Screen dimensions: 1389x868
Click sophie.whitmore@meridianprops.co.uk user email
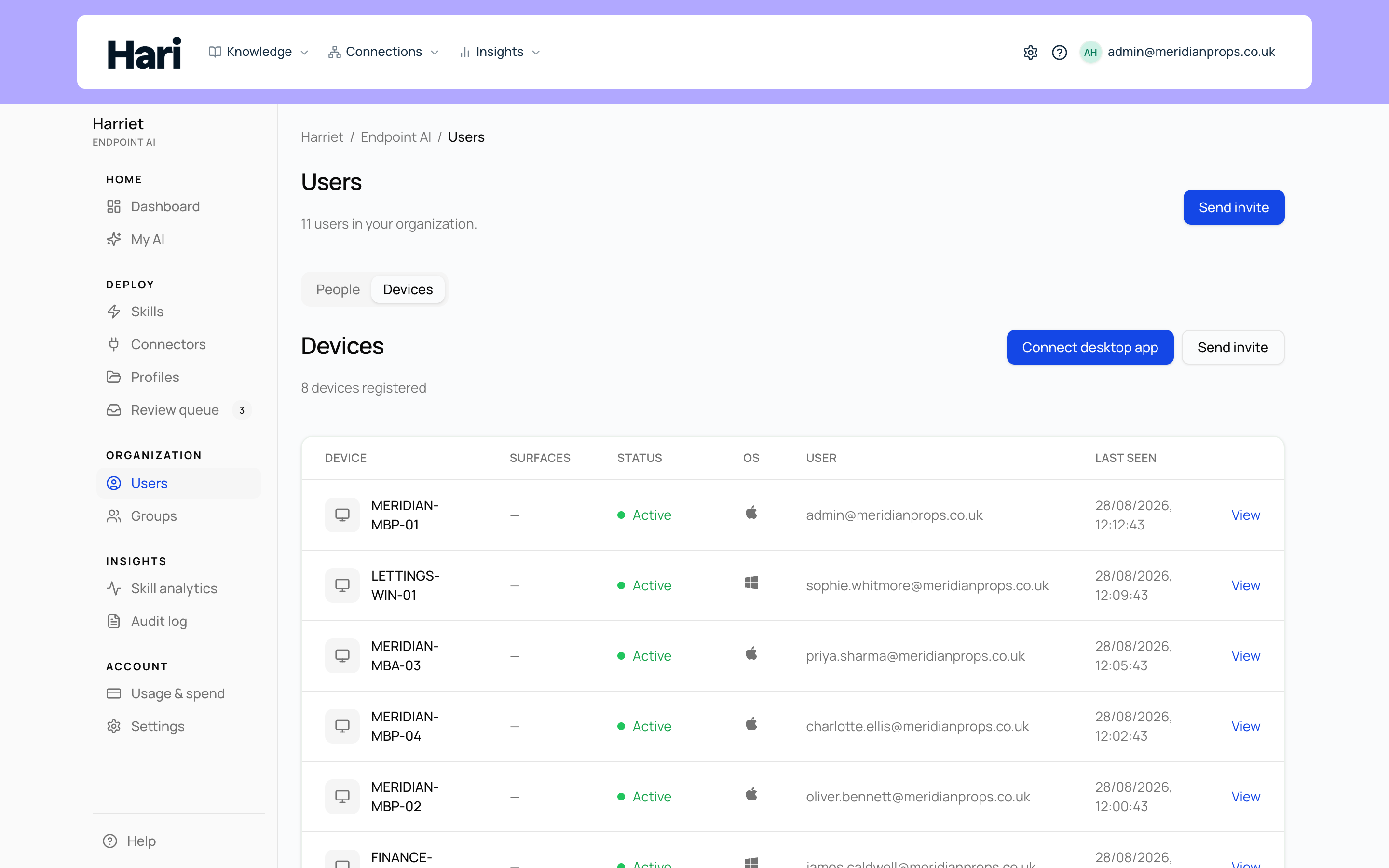(x=927, y=585)
